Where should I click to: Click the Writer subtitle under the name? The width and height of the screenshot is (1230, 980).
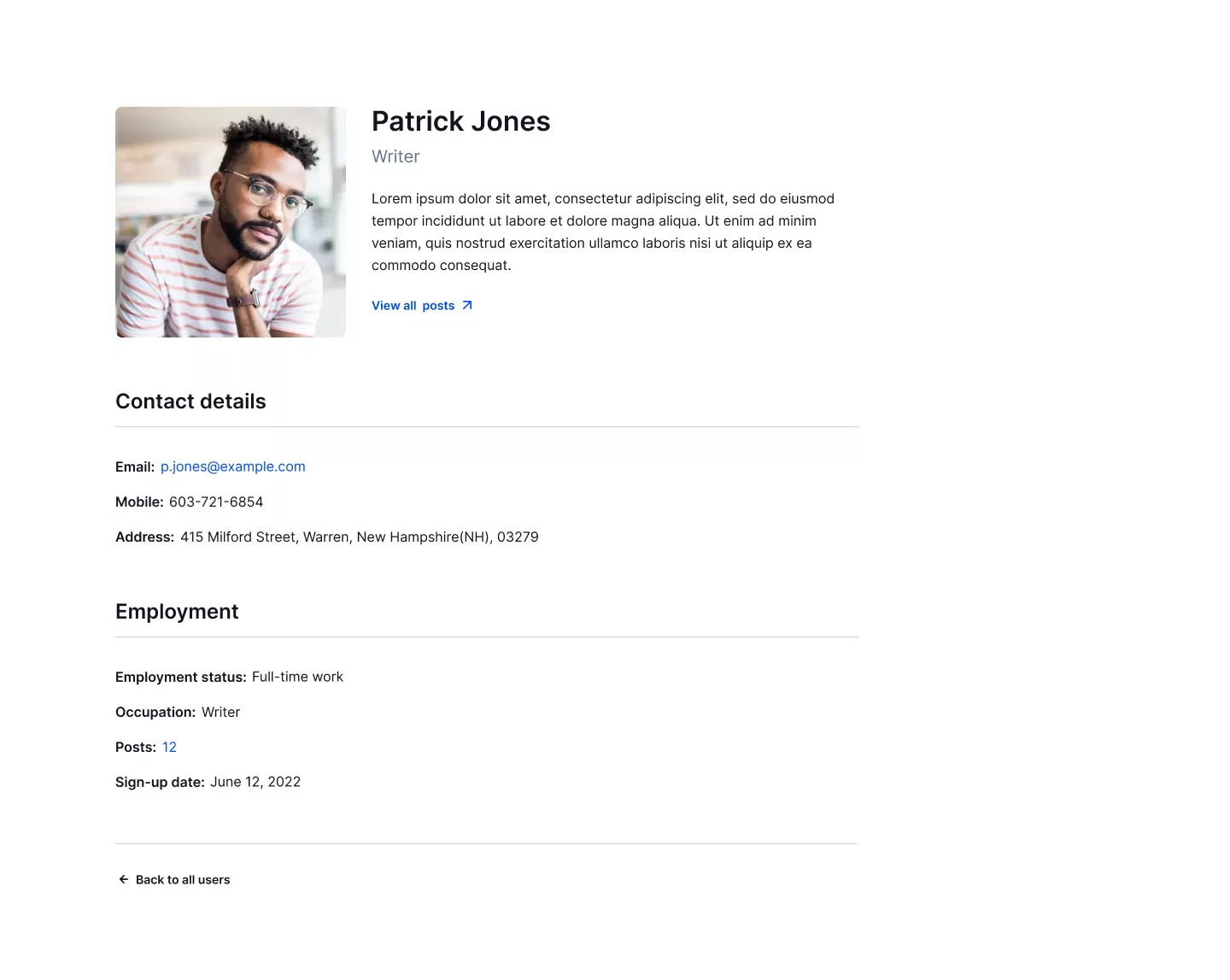tap(395, 156)
